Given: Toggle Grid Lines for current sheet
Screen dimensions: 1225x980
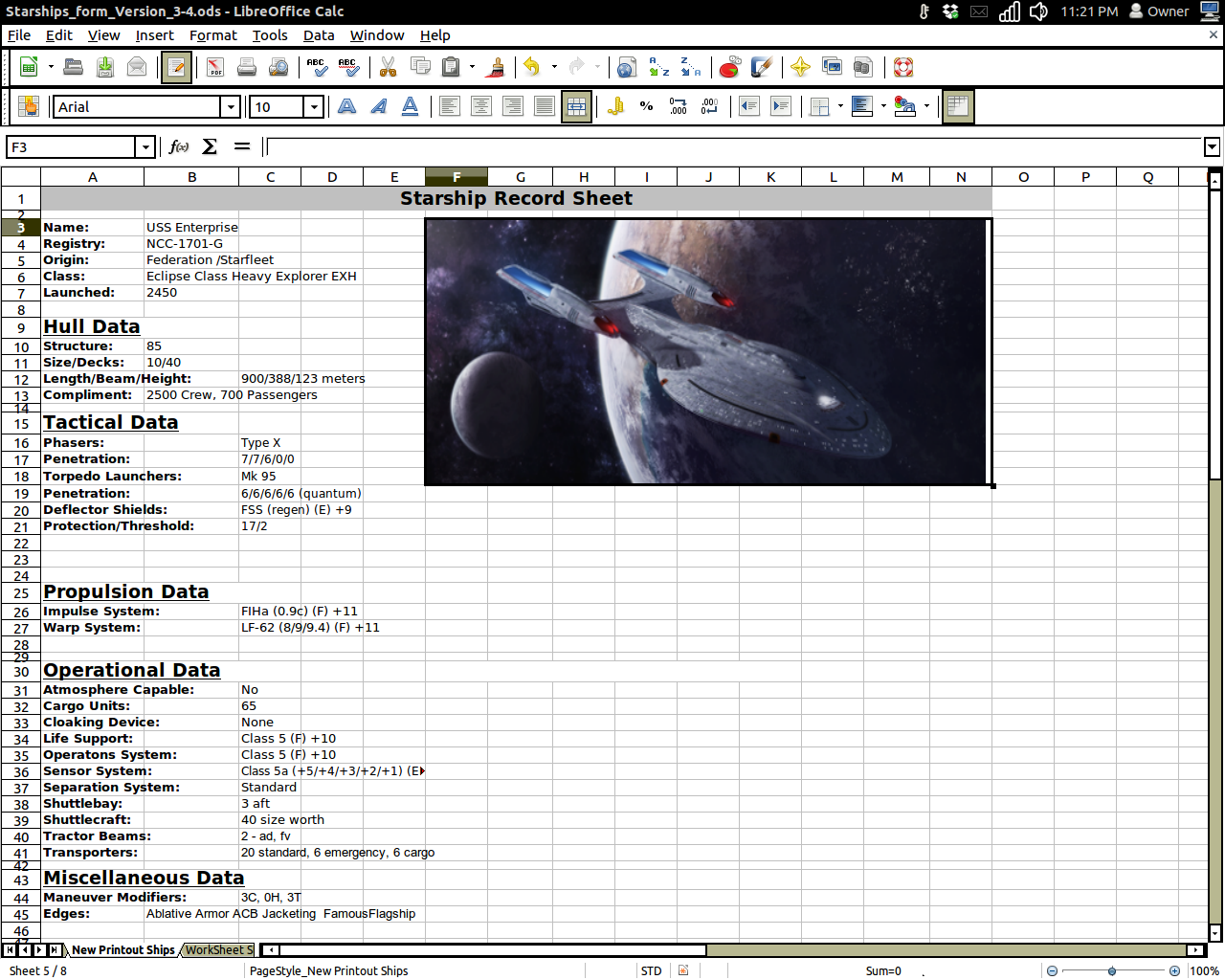Looking at the screenshot, I should pos(958,106).
